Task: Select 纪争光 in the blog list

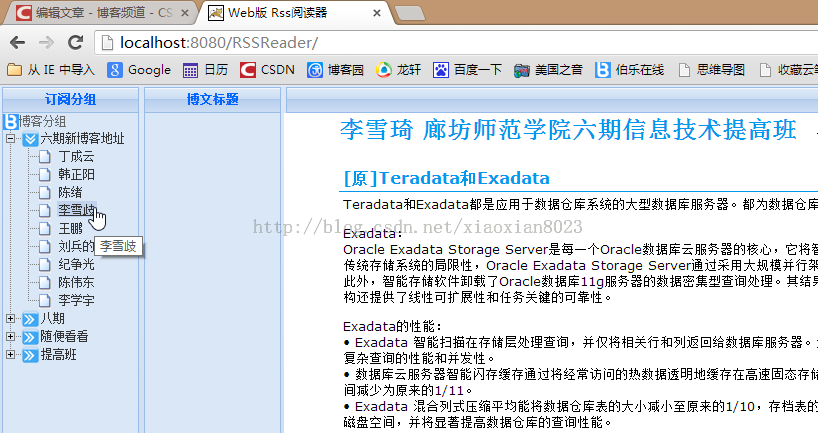Action: 76,264
